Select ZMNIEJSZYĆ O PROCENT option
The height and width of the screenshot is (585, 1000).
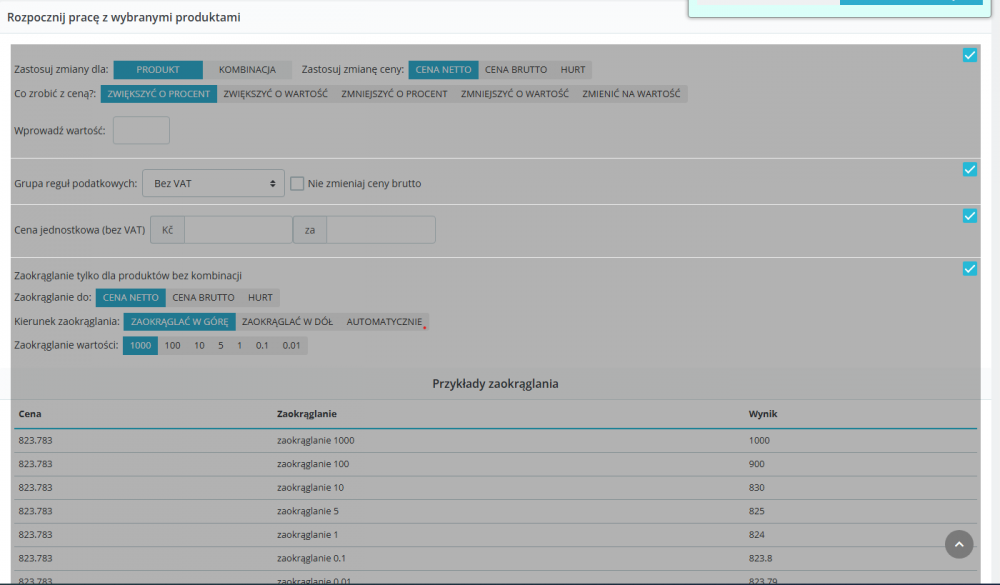(x=394, y=94)
